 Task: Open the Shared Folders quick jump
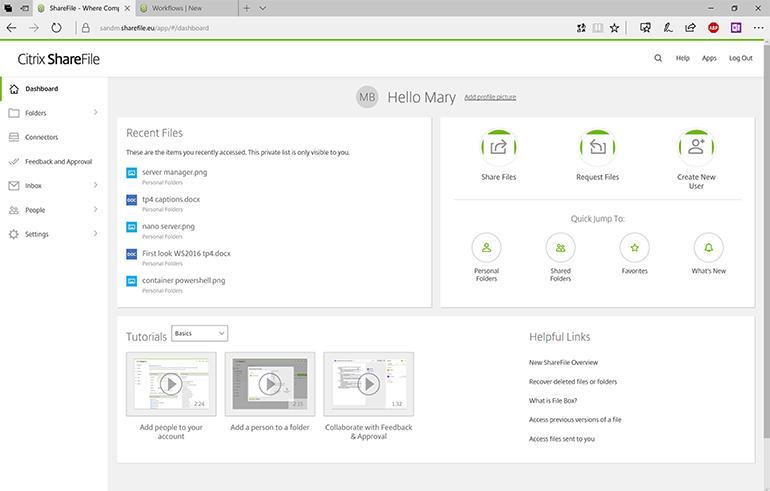[x=560, y=247]
